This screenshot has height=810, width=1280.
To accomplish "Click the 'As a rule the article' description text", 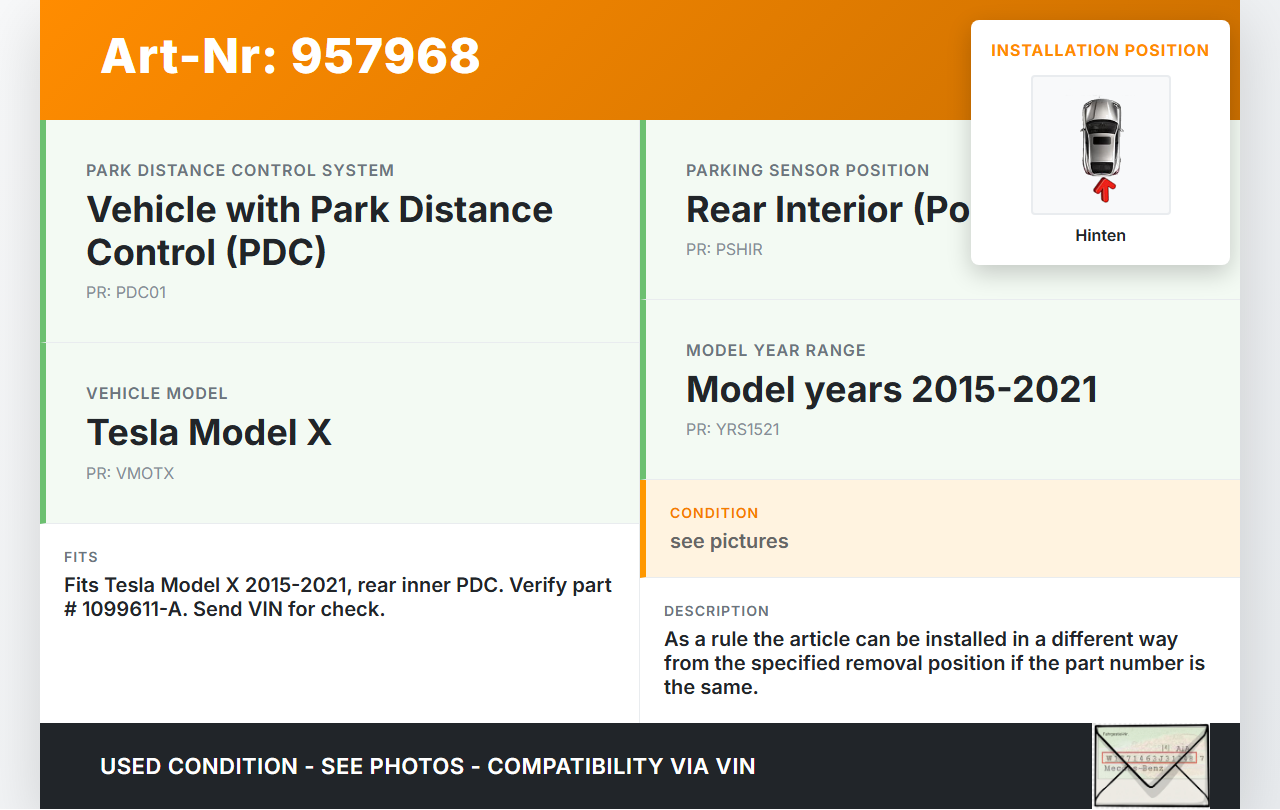I will pyautogui.click(x=935, y=663).
